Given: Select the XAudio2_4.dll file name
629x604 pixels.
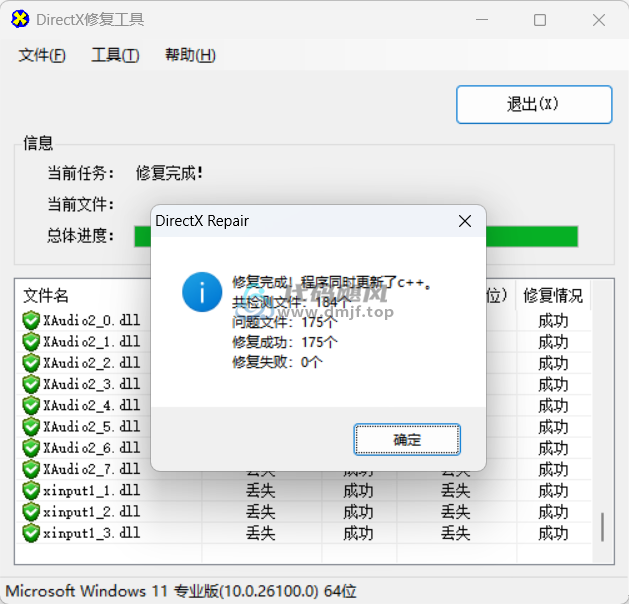Looking at the screenshot, I should point(92,405).
